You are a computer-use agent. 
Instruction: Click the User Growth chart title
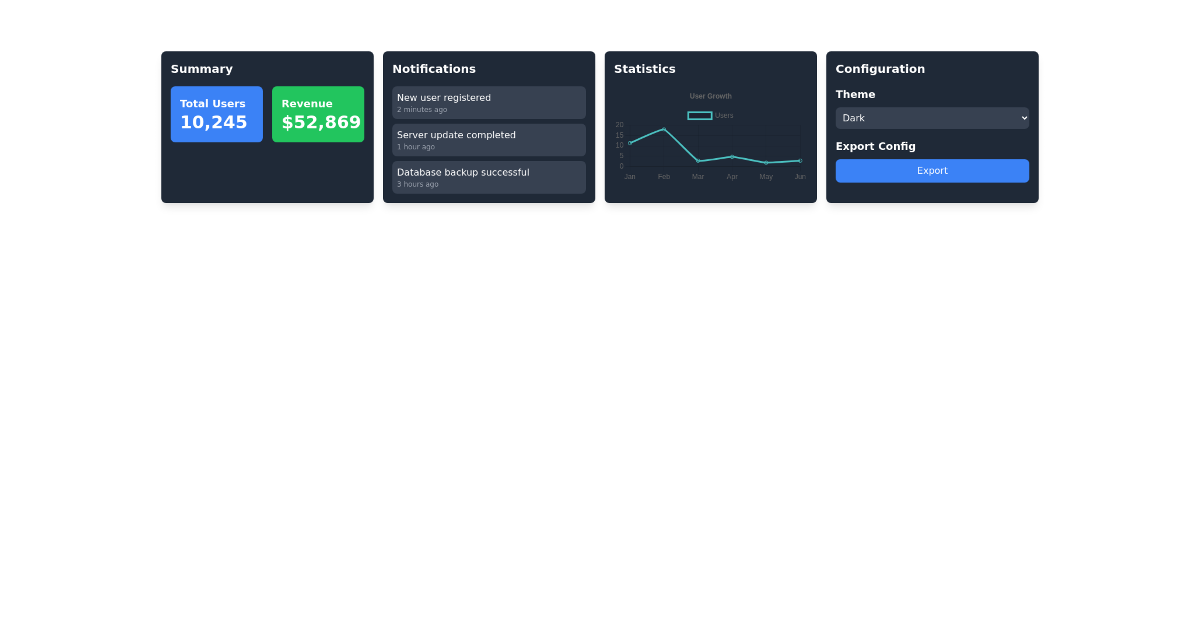(710, 95)
